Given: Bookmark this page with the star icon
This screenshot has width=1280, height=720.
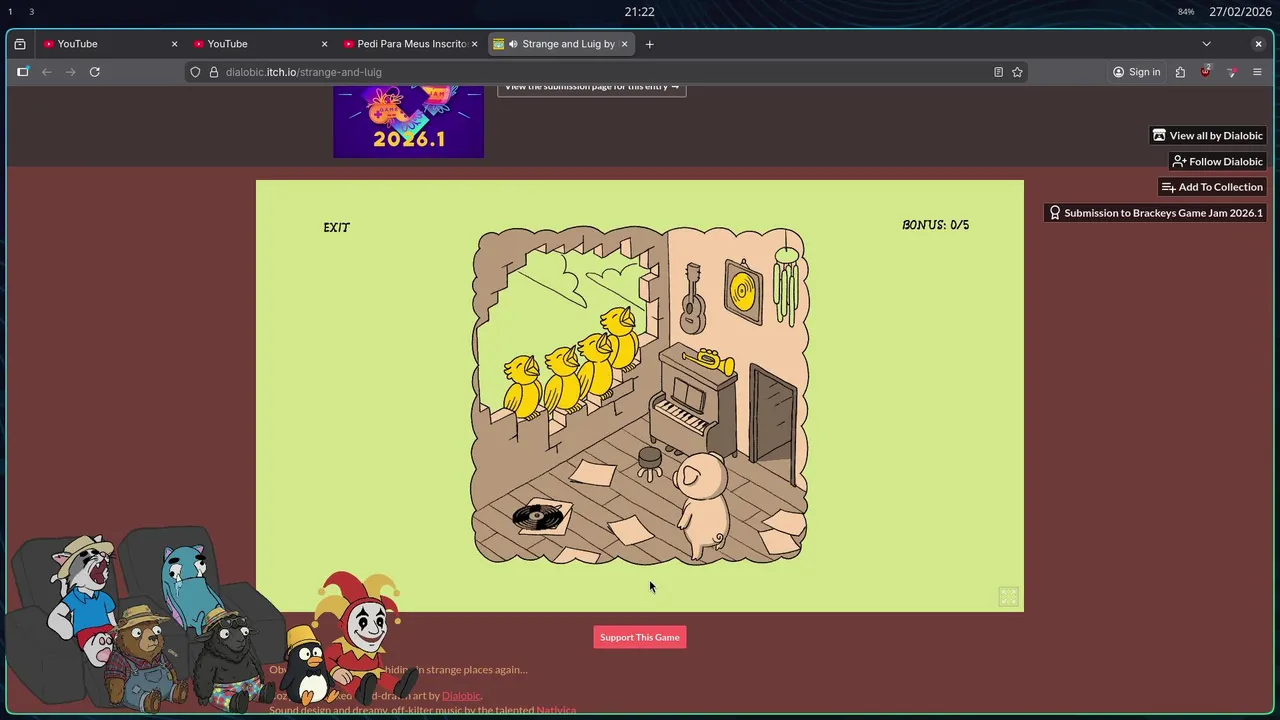Looking at the screenshot, I should click(1017, 72).
